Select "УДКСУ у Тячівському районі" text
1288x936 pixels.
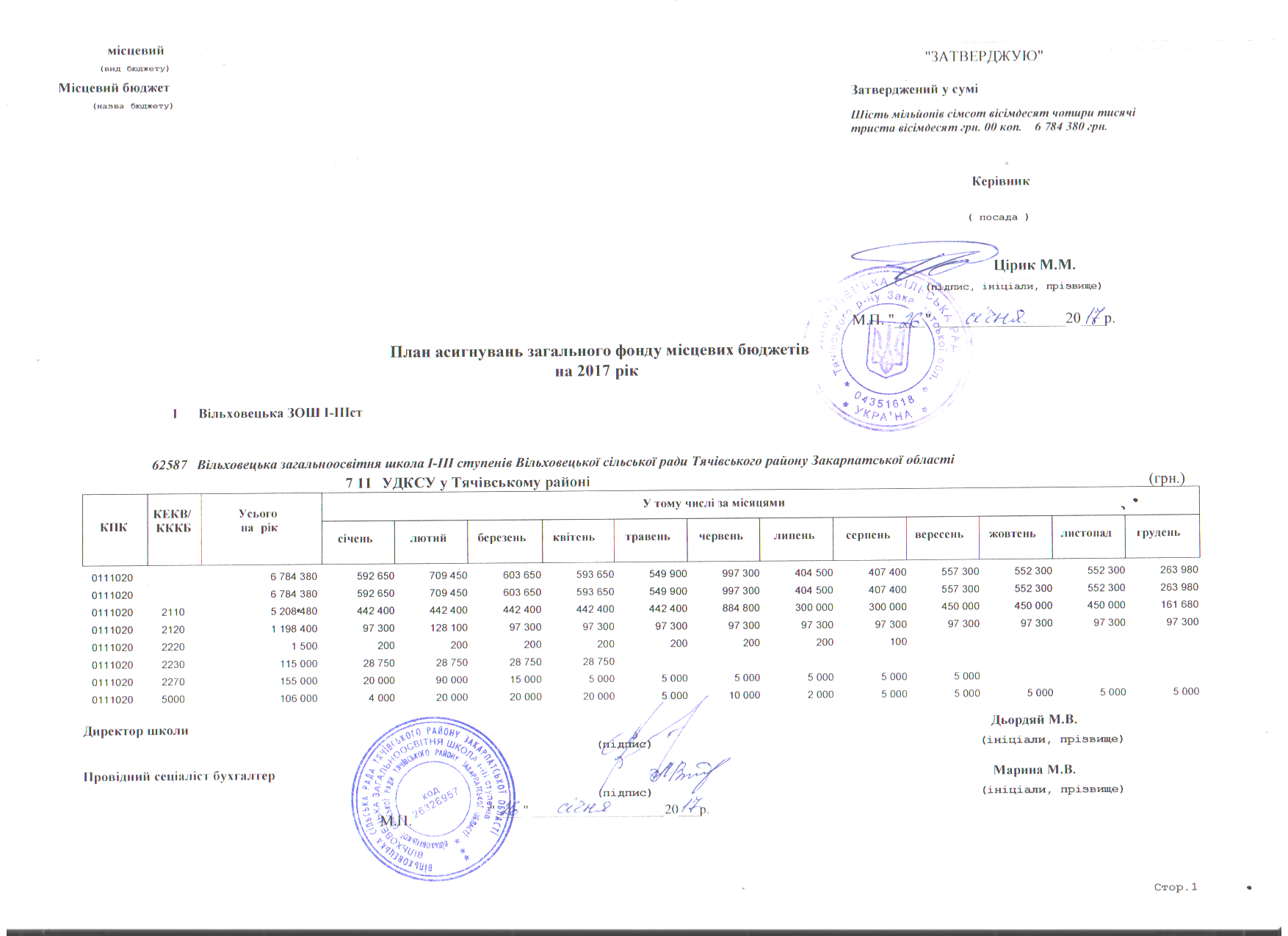[x=486, y=482]
